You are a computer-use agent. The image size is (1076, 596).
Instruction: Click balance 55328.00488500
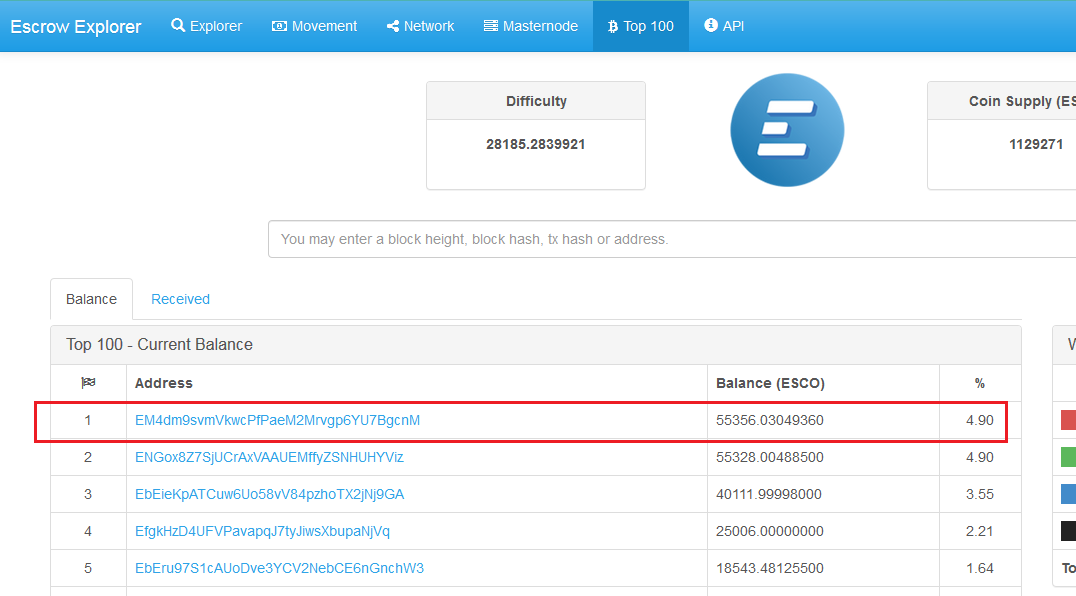pos(770,457)
